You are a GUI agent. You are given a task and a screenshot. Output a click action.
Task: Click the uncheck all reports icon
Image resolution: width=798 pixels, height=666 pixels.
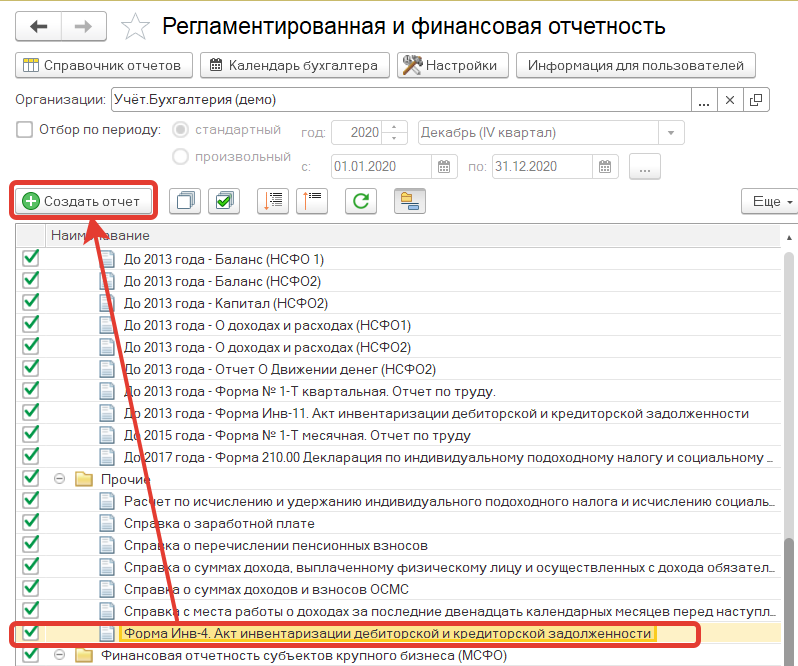pos(185,201)
